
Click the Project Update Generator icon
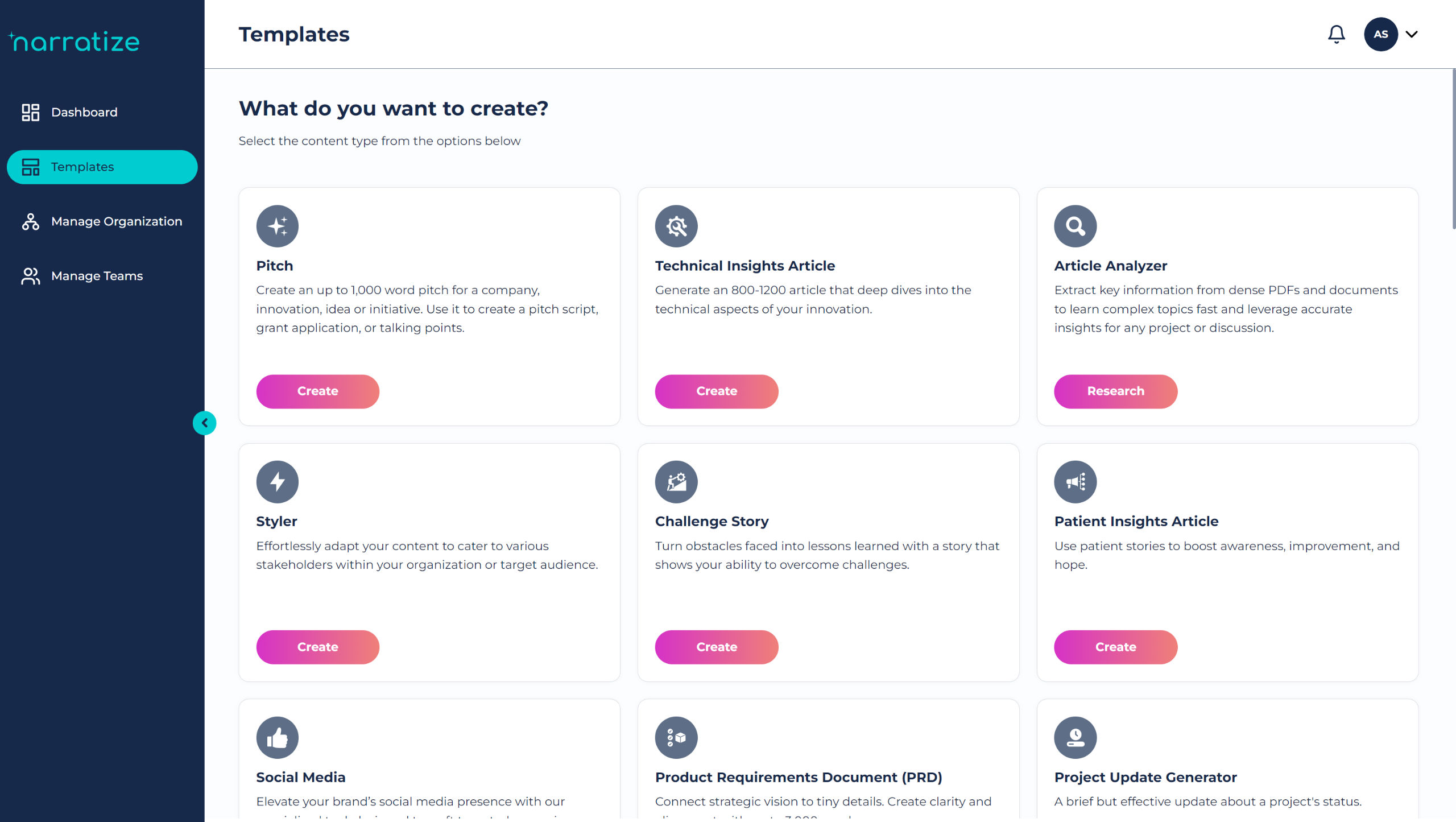click(1075, 737)
